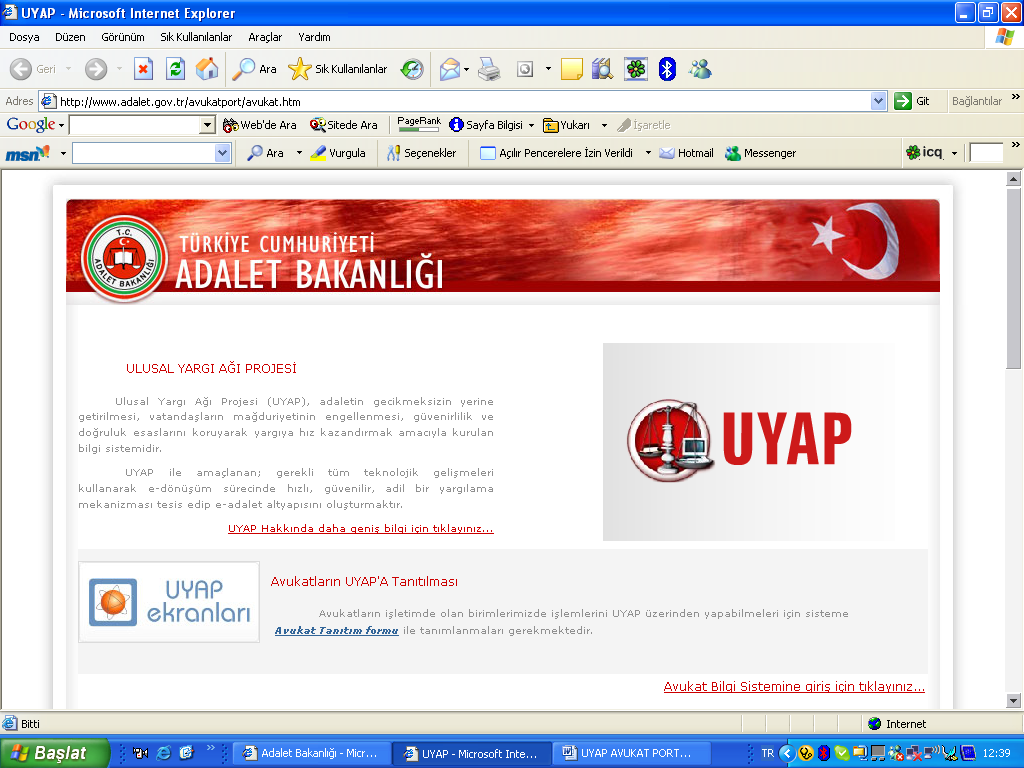Open Hotmail from MSN toolbar
This screenshot has height=768, width=1024.
[x=686, y=153]
